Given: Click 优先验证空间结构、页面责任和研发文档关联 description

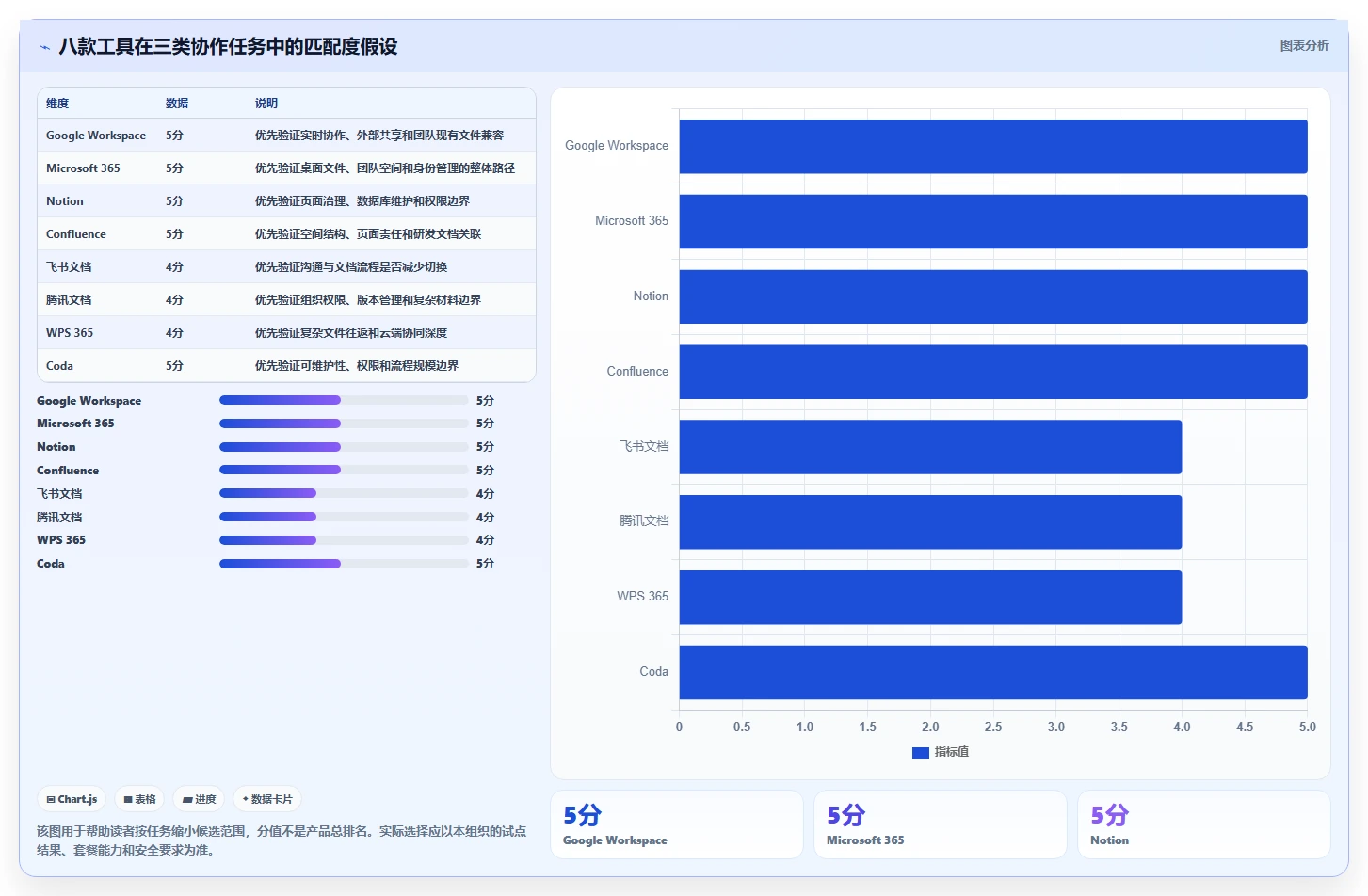Looking at the screenshot, I should coord(368,234).
